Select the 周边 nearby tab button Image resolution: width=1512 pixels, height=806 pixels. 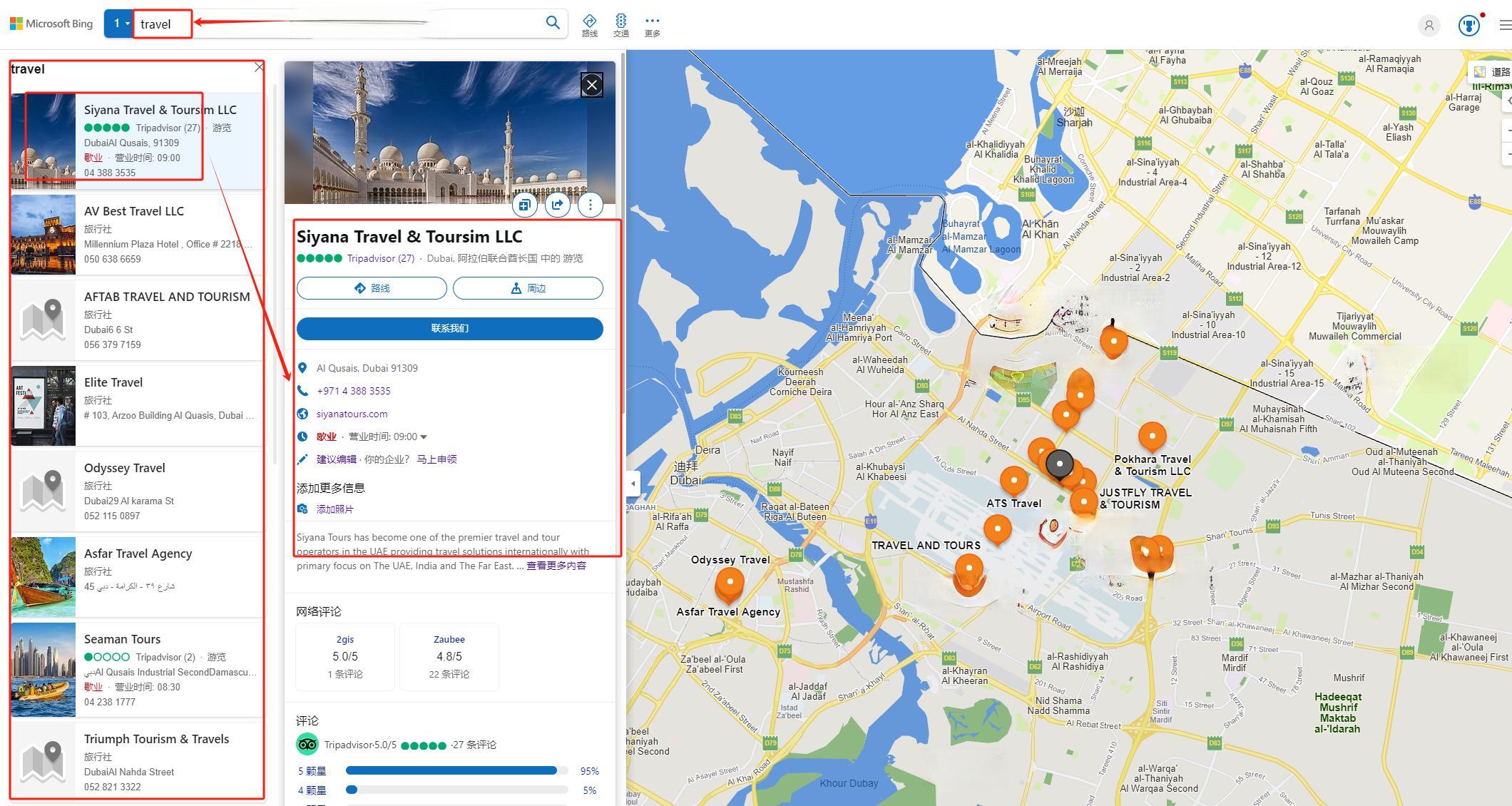528,288
